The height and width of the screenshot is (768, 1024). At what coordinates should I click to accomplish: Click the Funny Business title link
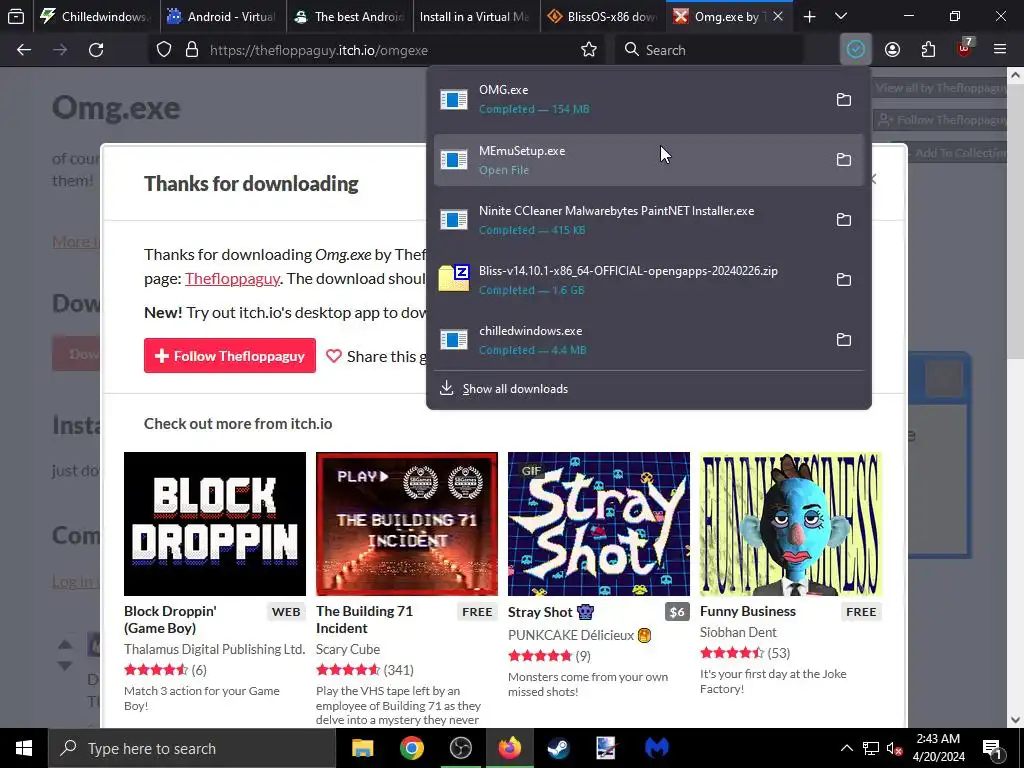(748, 611)
